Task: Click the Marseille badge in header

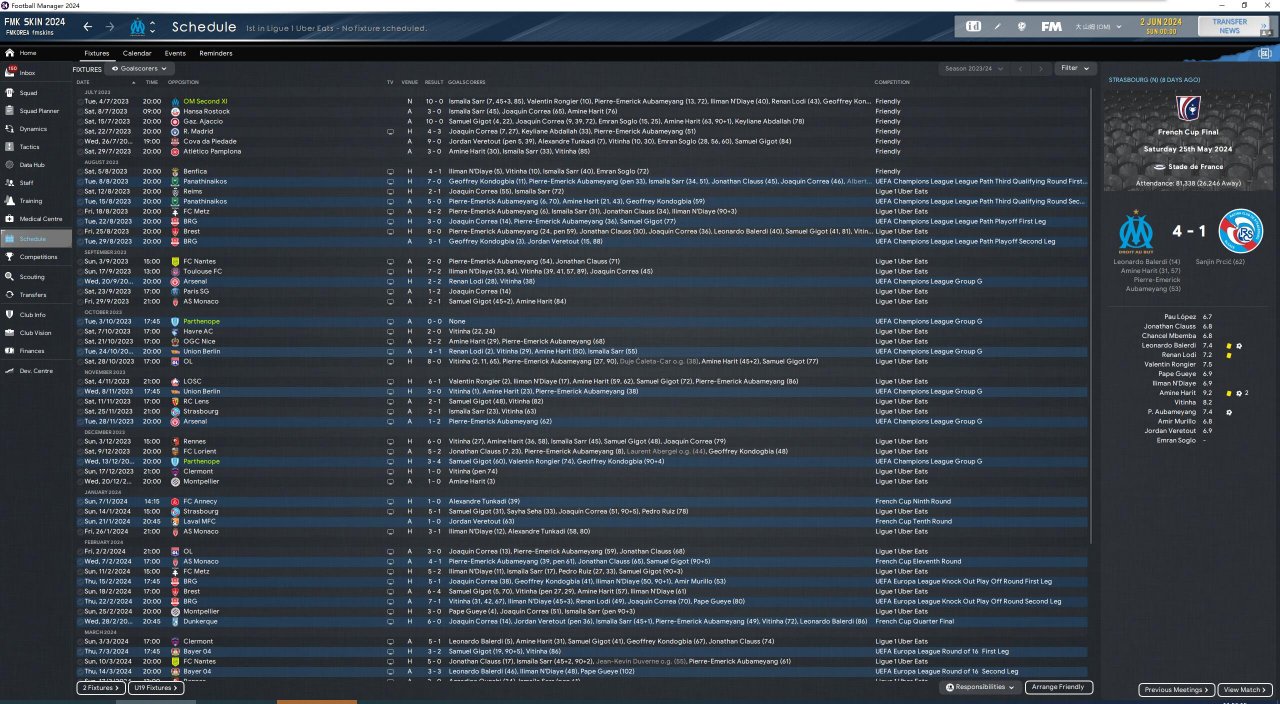Action: point(138,26)
